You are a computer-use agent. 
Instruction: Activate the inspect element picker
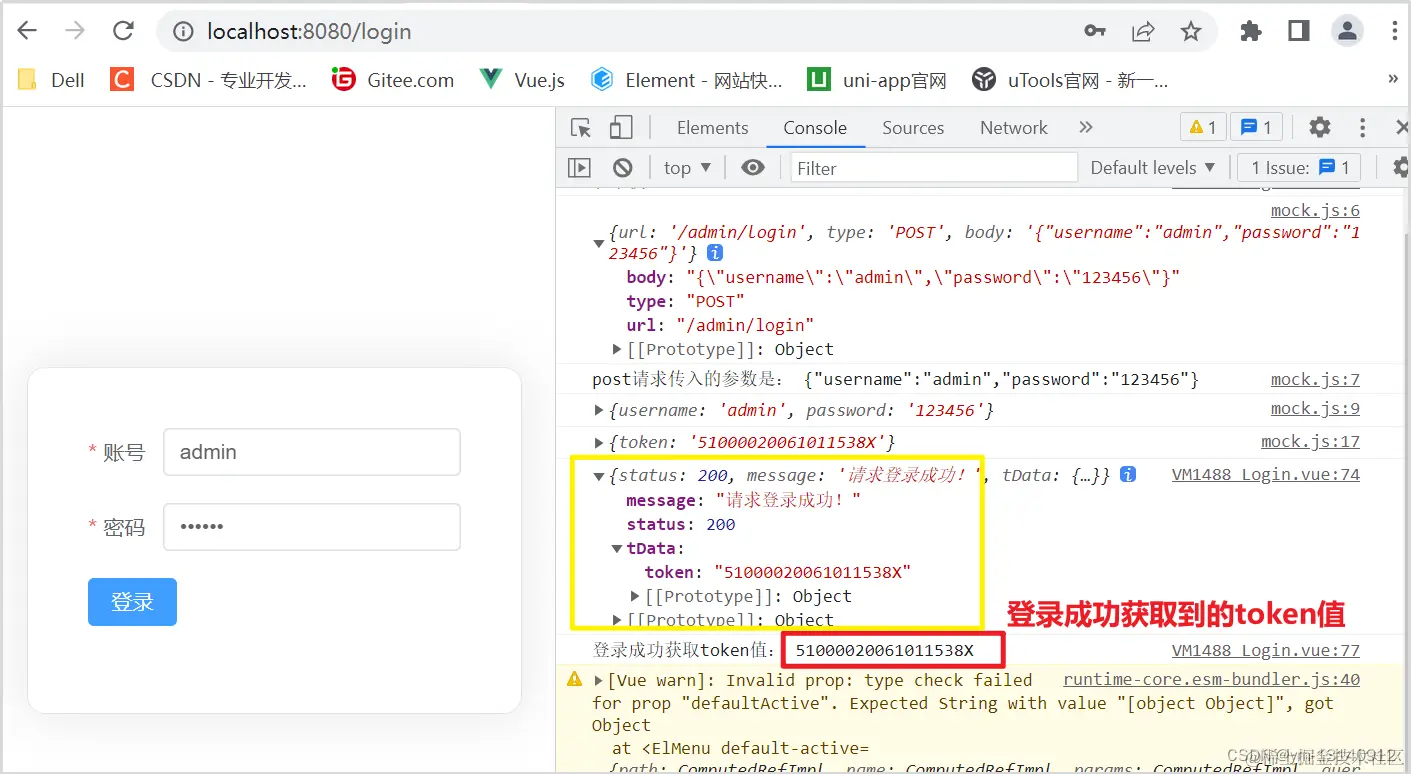click(581, 127)
